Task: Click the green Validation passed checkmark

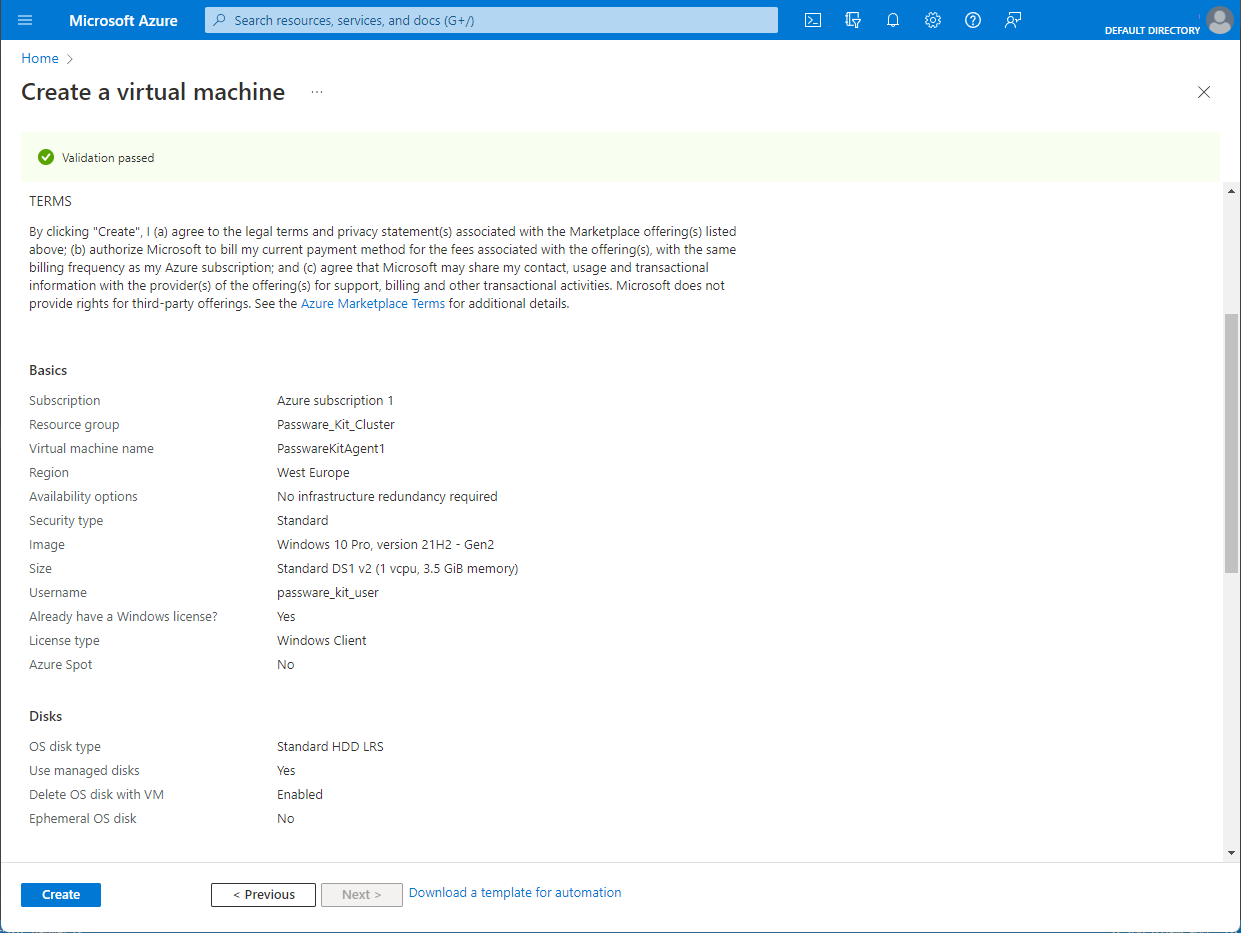Action: [x=45, y=157]
